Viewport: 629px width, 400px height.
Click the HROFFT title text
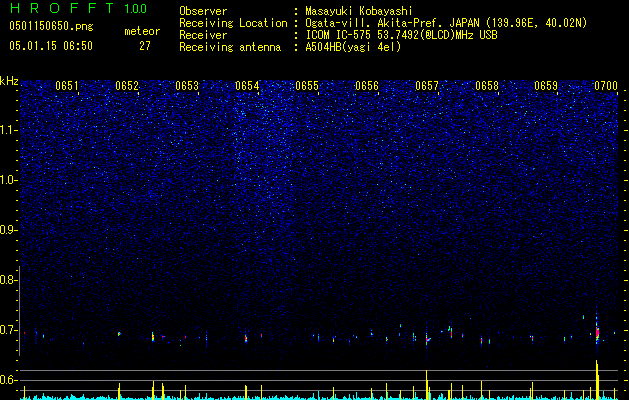coord(62,8)
